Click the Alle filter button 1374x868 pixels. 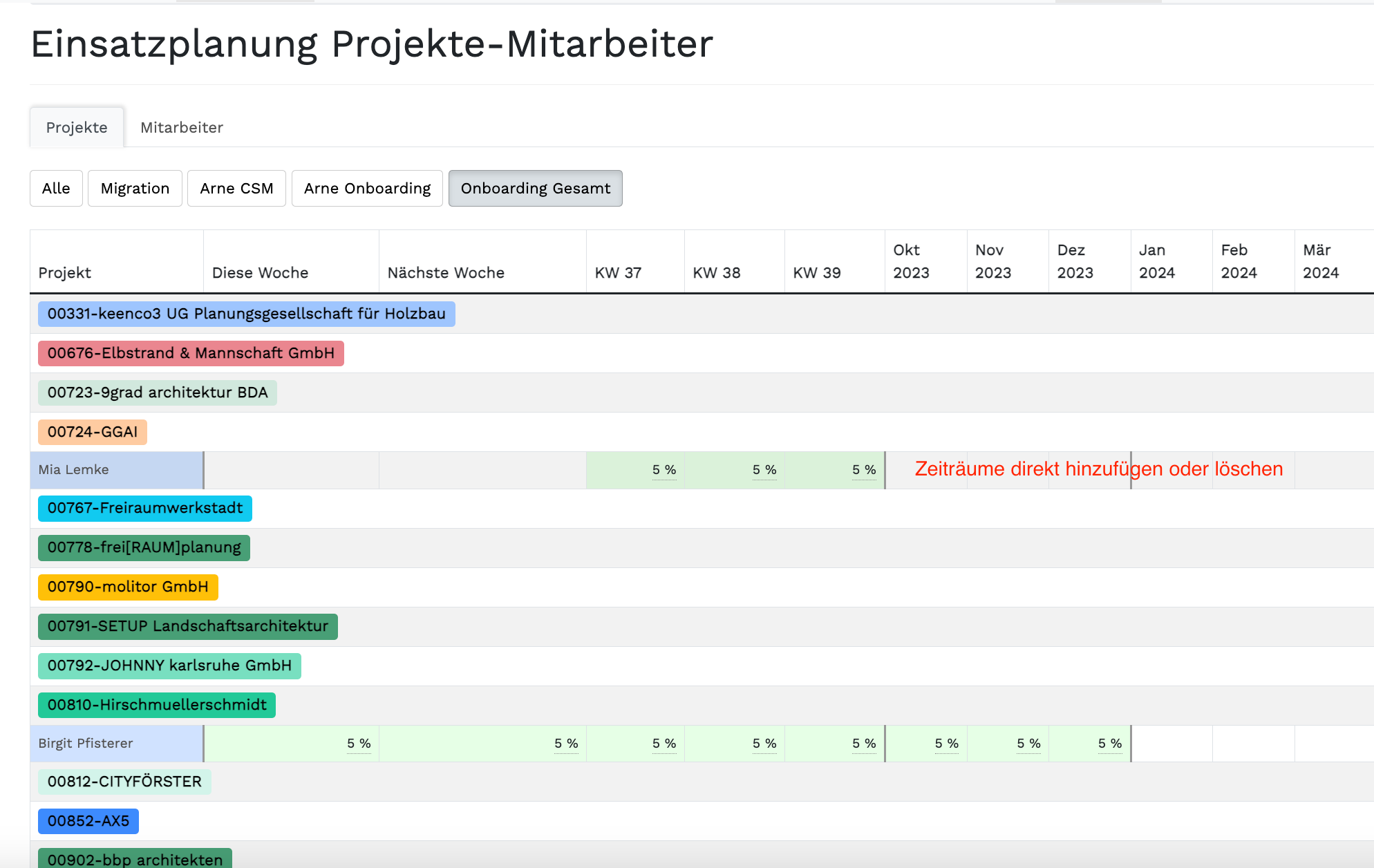coord(56,188)
